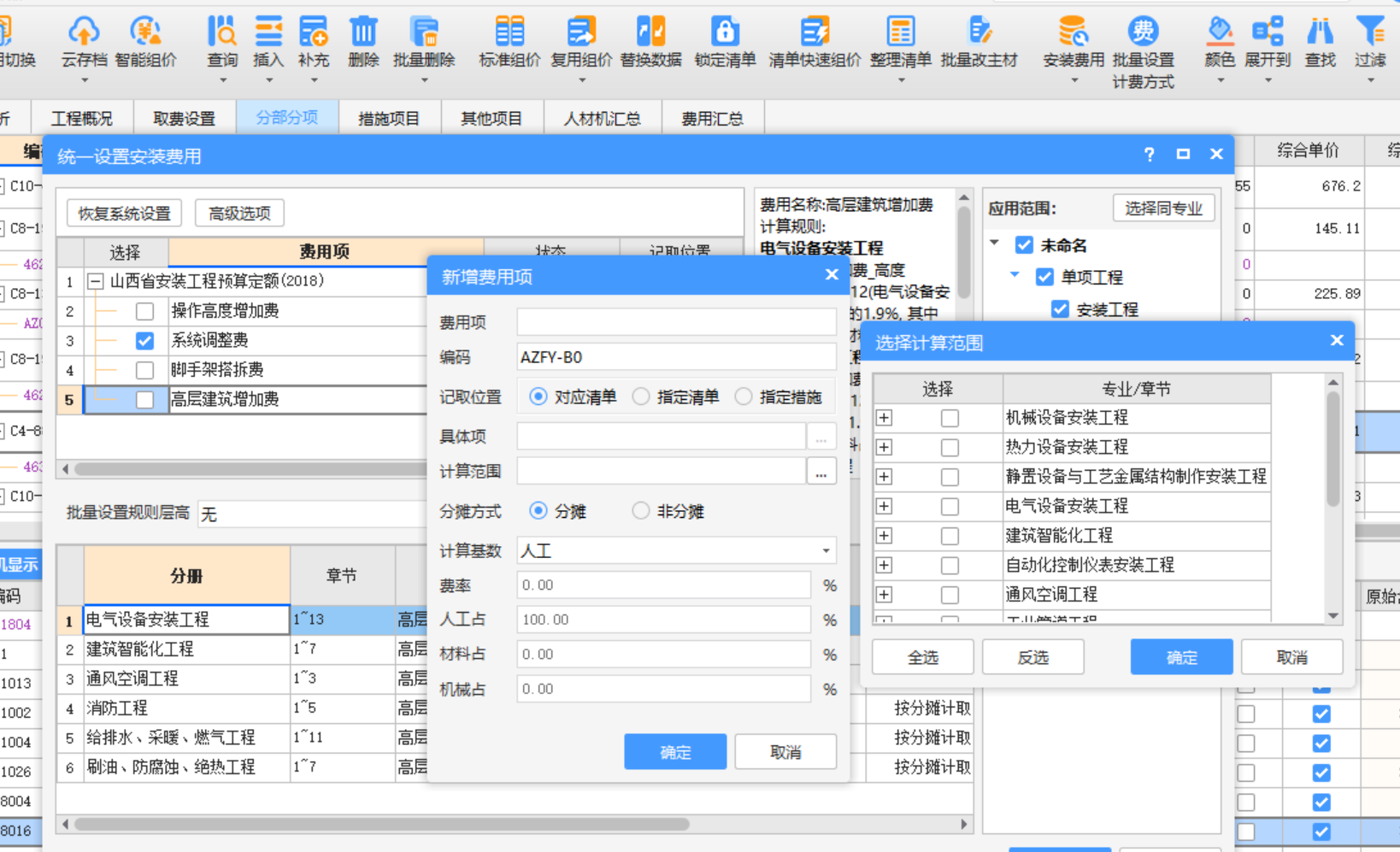Image resolution: width=1400 pixels, height=852 pixels.
Task: Check 电气设备安装工程 in calculation range
Action: point(950,507)
